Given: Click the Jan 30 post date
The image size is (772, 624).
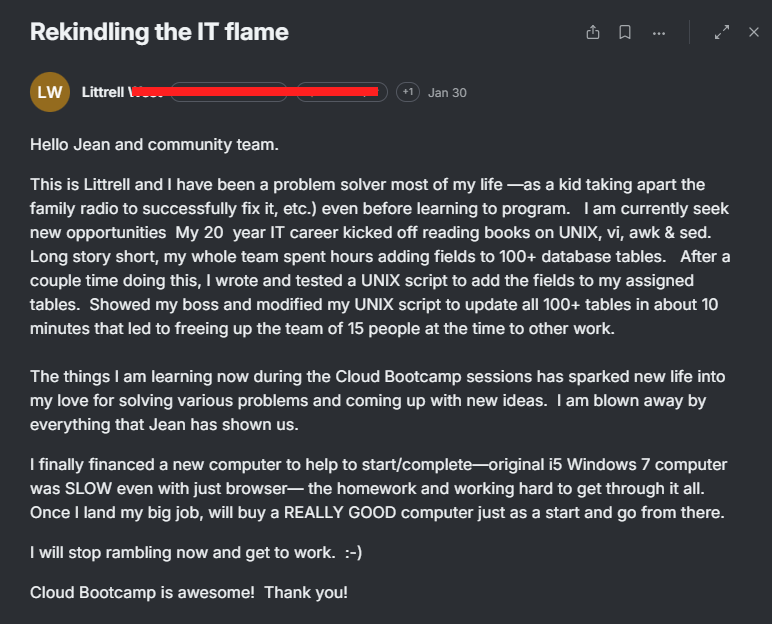Looking at the screenshot, I should coord(447,93).
